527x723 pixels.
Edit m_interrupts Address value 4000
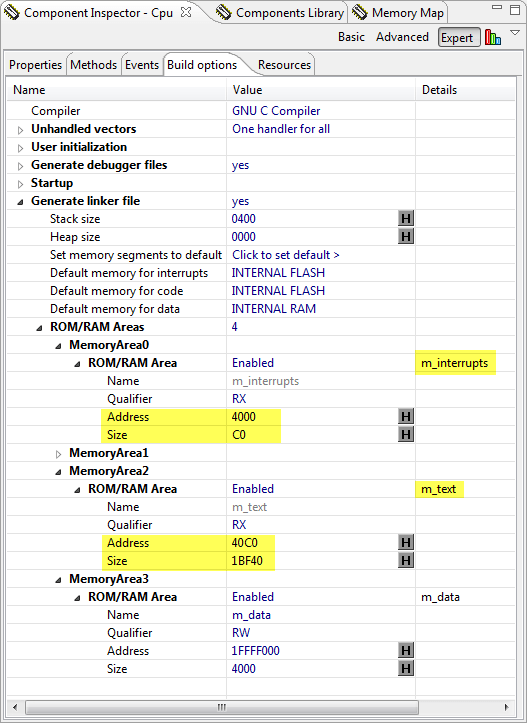[243, 417]
